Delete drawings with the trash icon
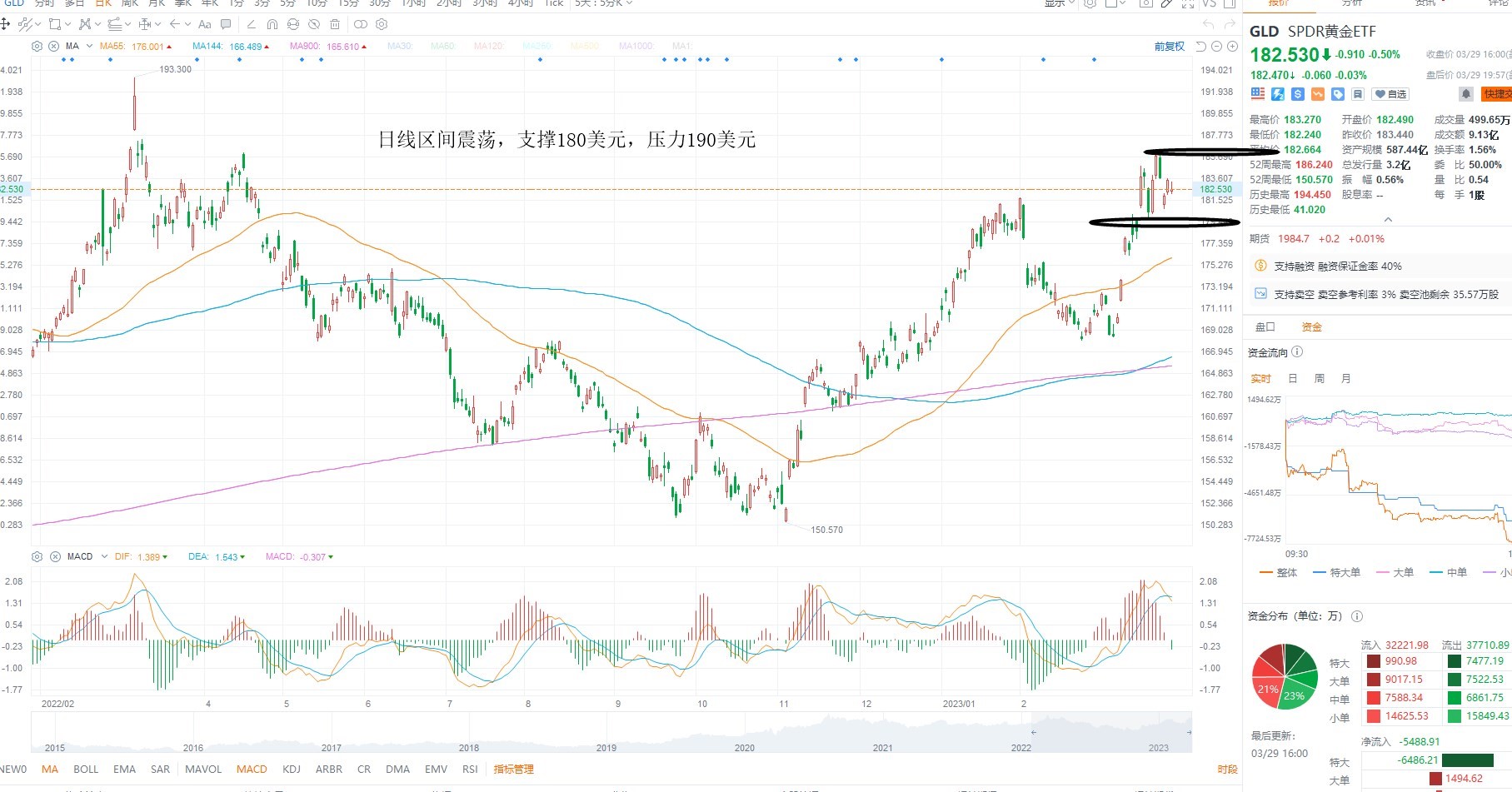The image size is (1512, 792). click(x=335, y=24)
